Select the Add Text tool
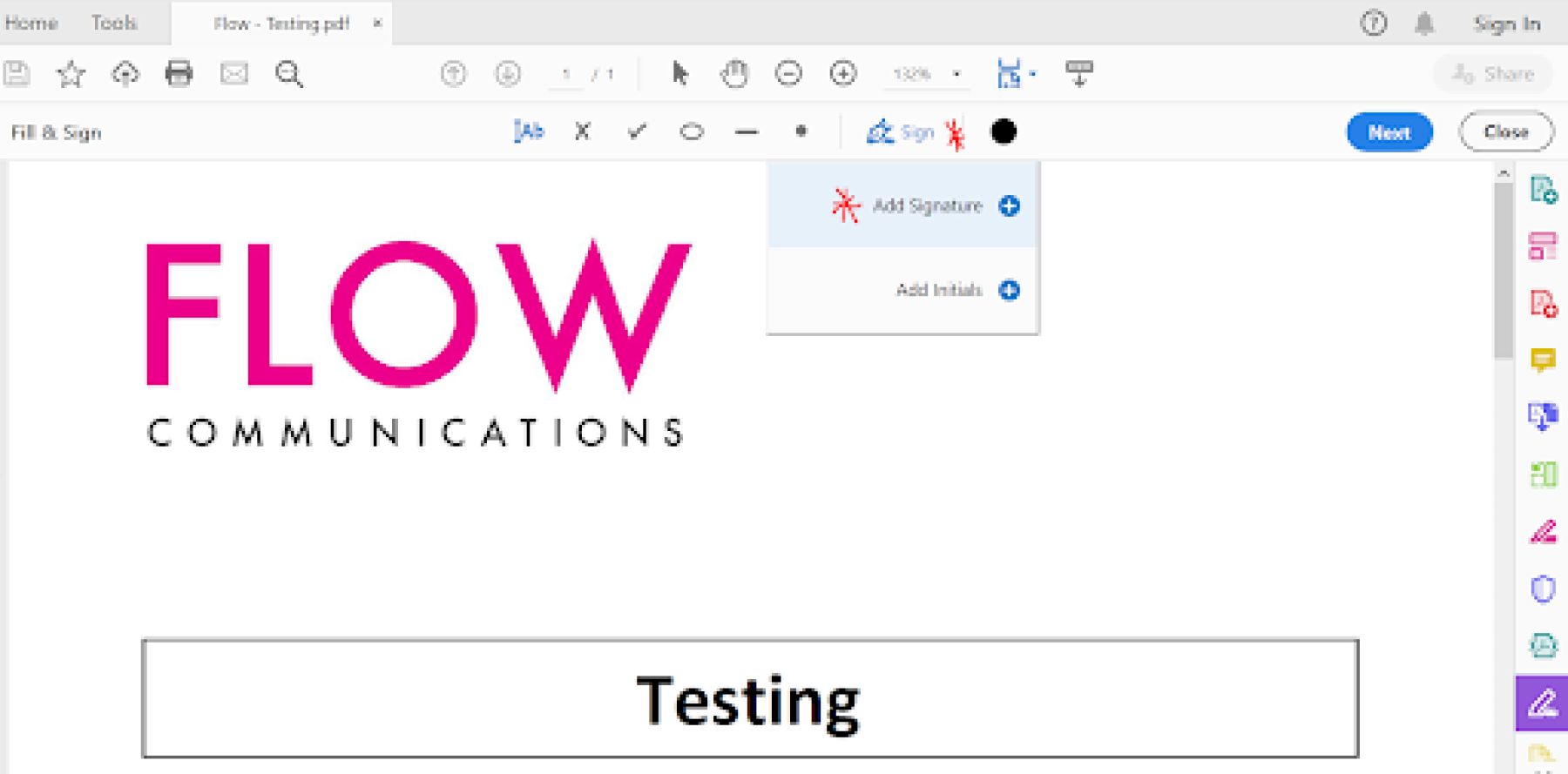 529,132
